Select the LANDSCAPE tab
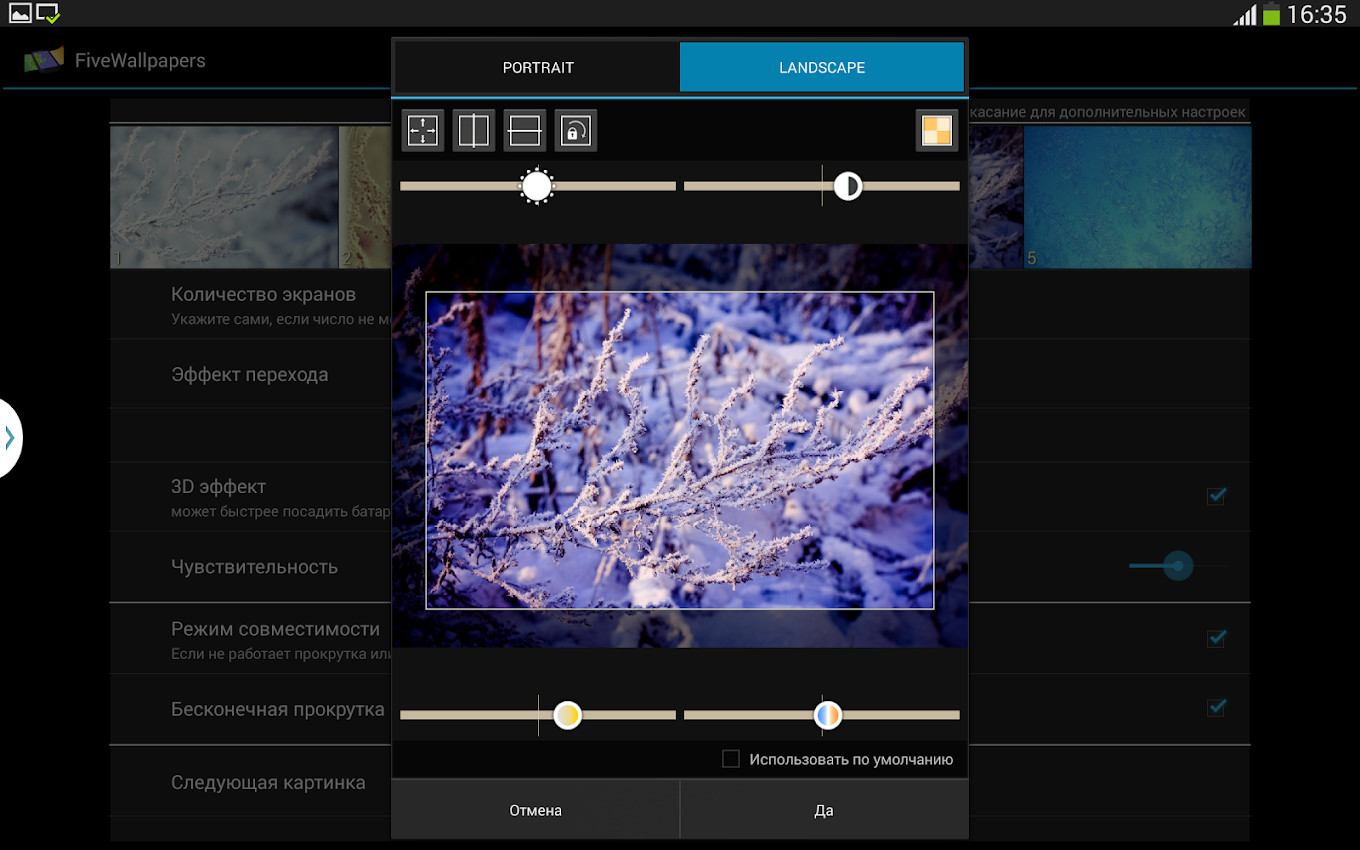The image size is (1360, 850). pos(822,68)
